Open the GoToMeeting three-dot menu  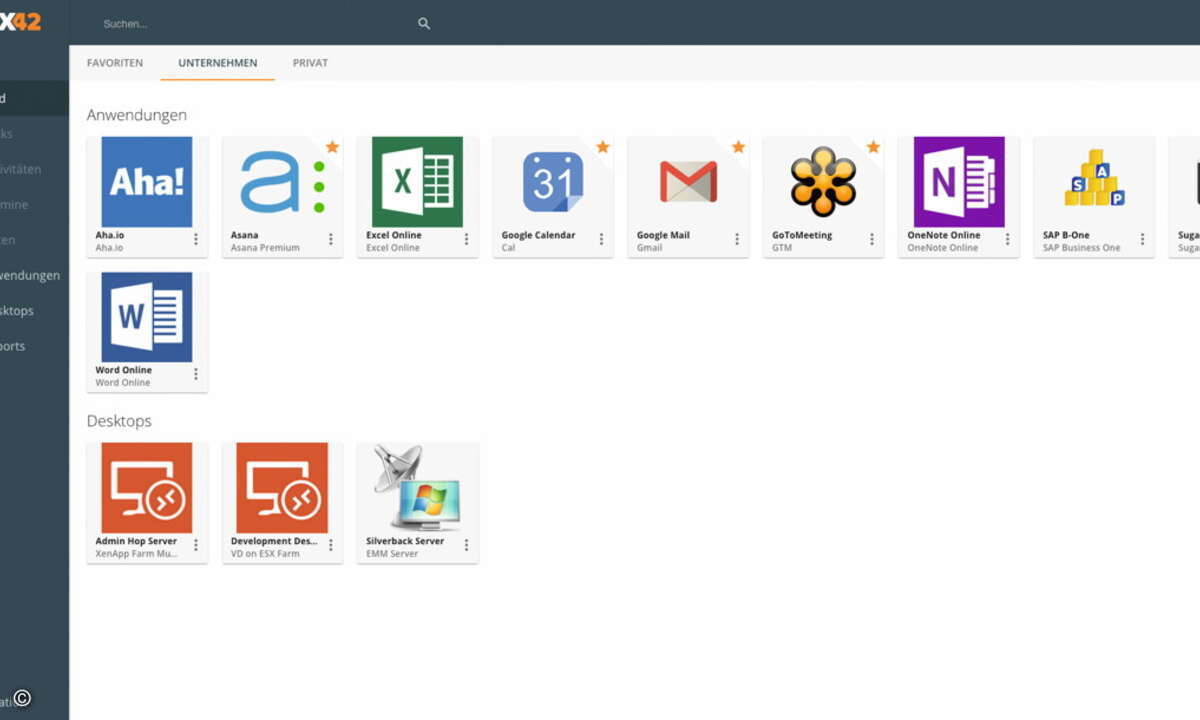point(872,239)
